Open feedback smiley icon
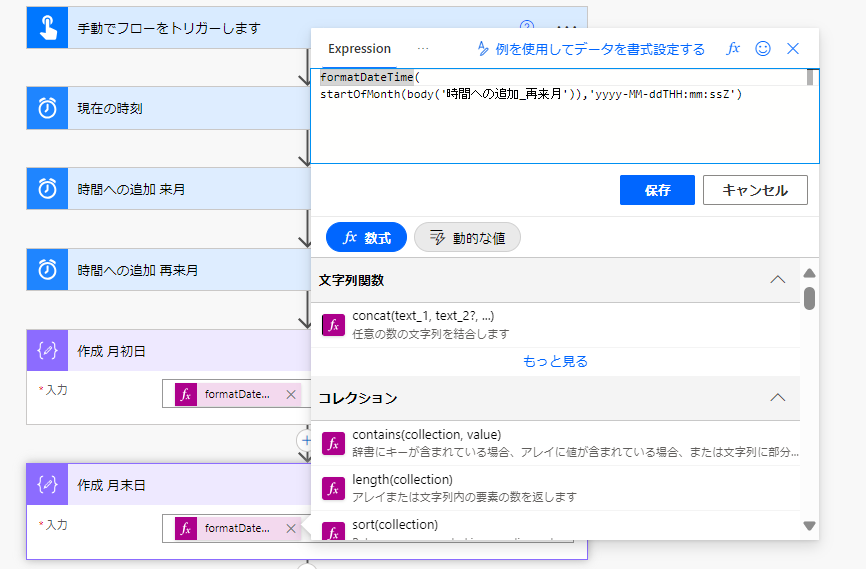Screen dimensions: 866x569 click(x=763, y=49)
